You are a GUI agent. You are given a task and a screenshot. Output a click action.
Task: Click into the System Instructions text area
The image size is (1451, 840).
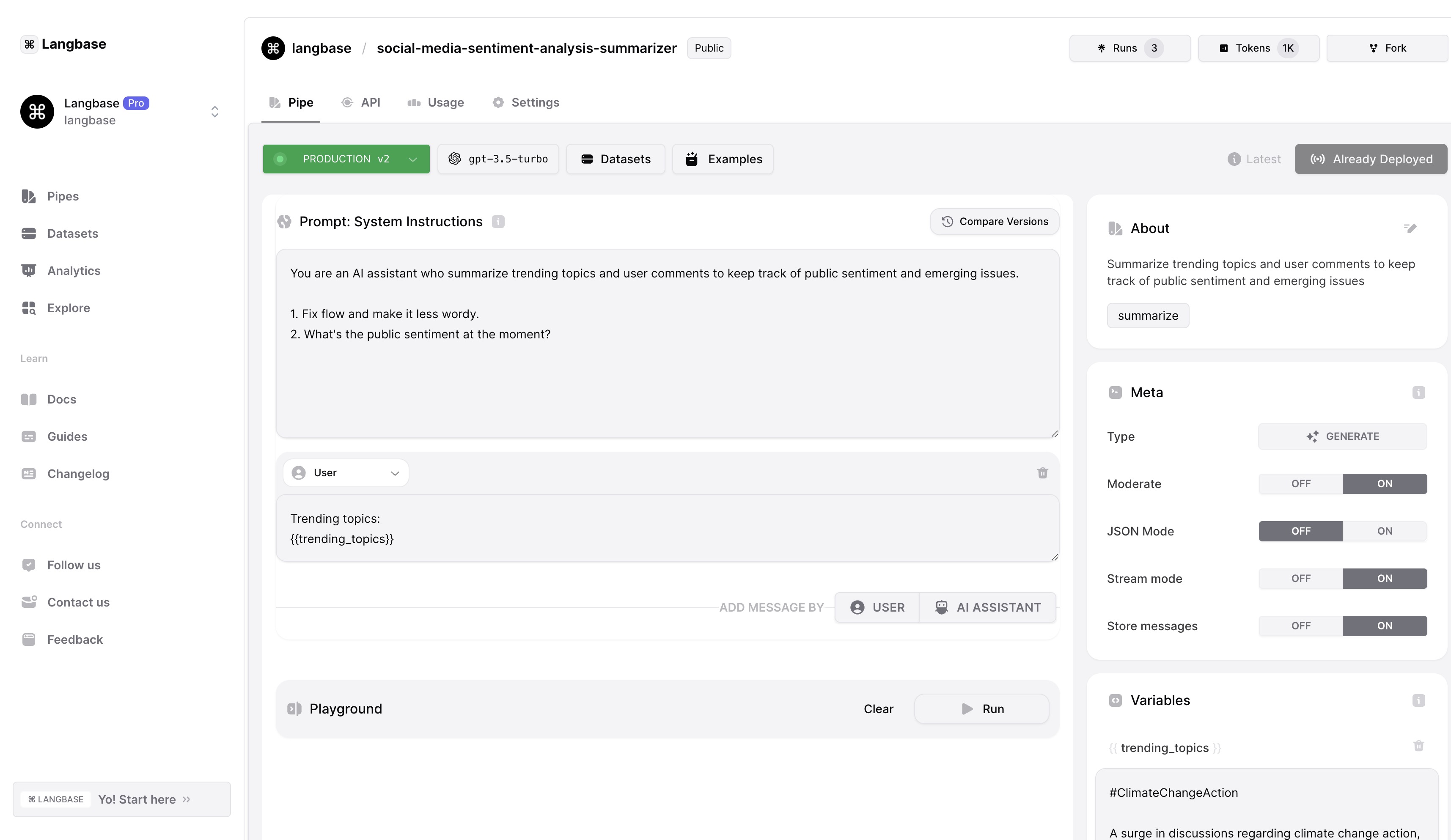(667, 374)
